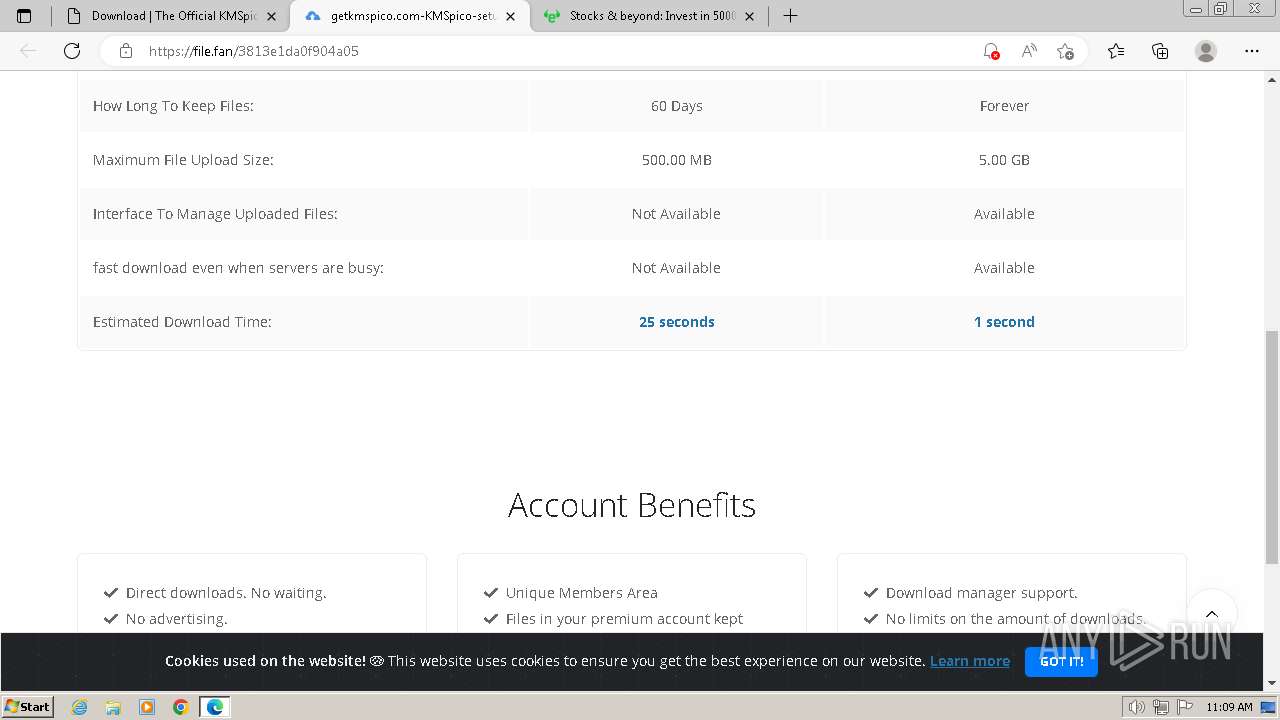Open a new browser tab

pos(790,16)
